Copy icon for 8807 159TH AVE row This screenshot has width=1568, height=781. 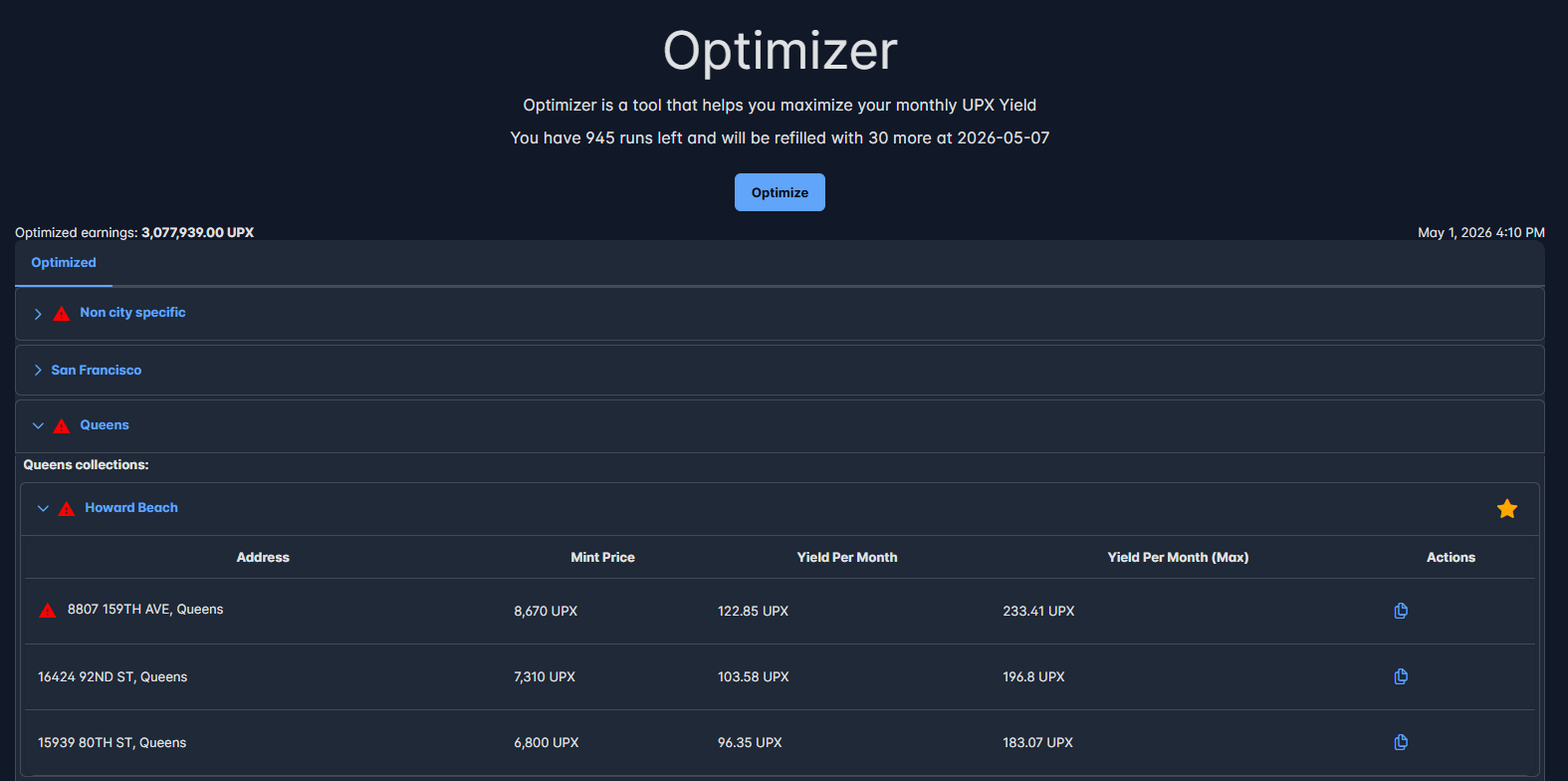1401,611
